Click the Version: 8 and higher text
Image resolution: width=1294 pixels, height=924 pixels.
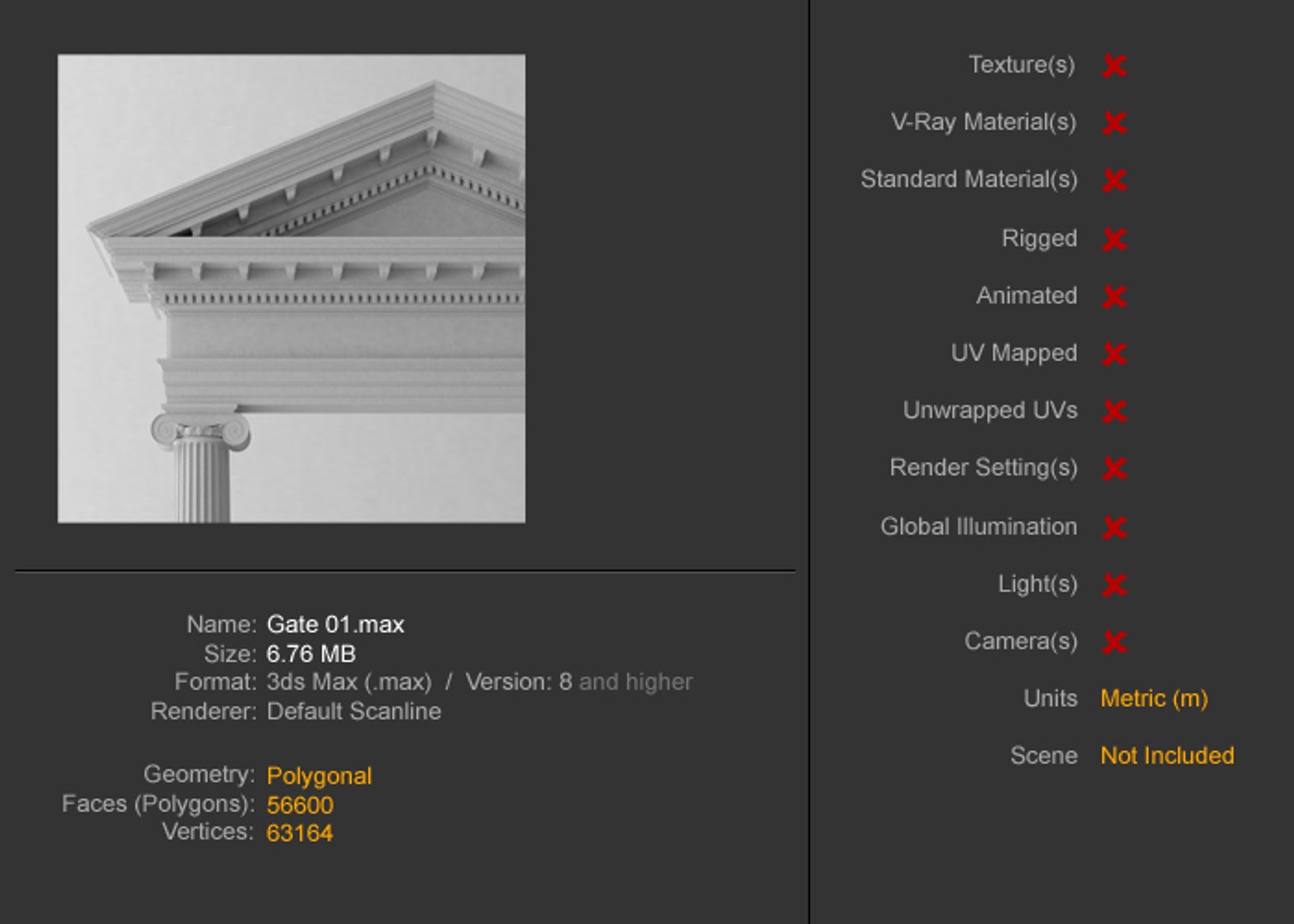pyautogui.click(x=579, y=682)
